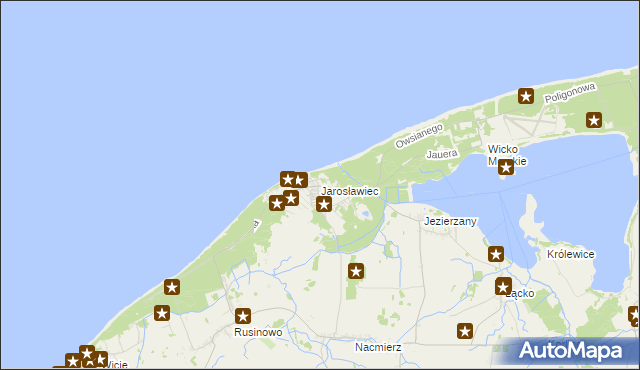Open the topmost star in the Wicie marker cluster
The image size is (640, 370).
tap(87, 353)
